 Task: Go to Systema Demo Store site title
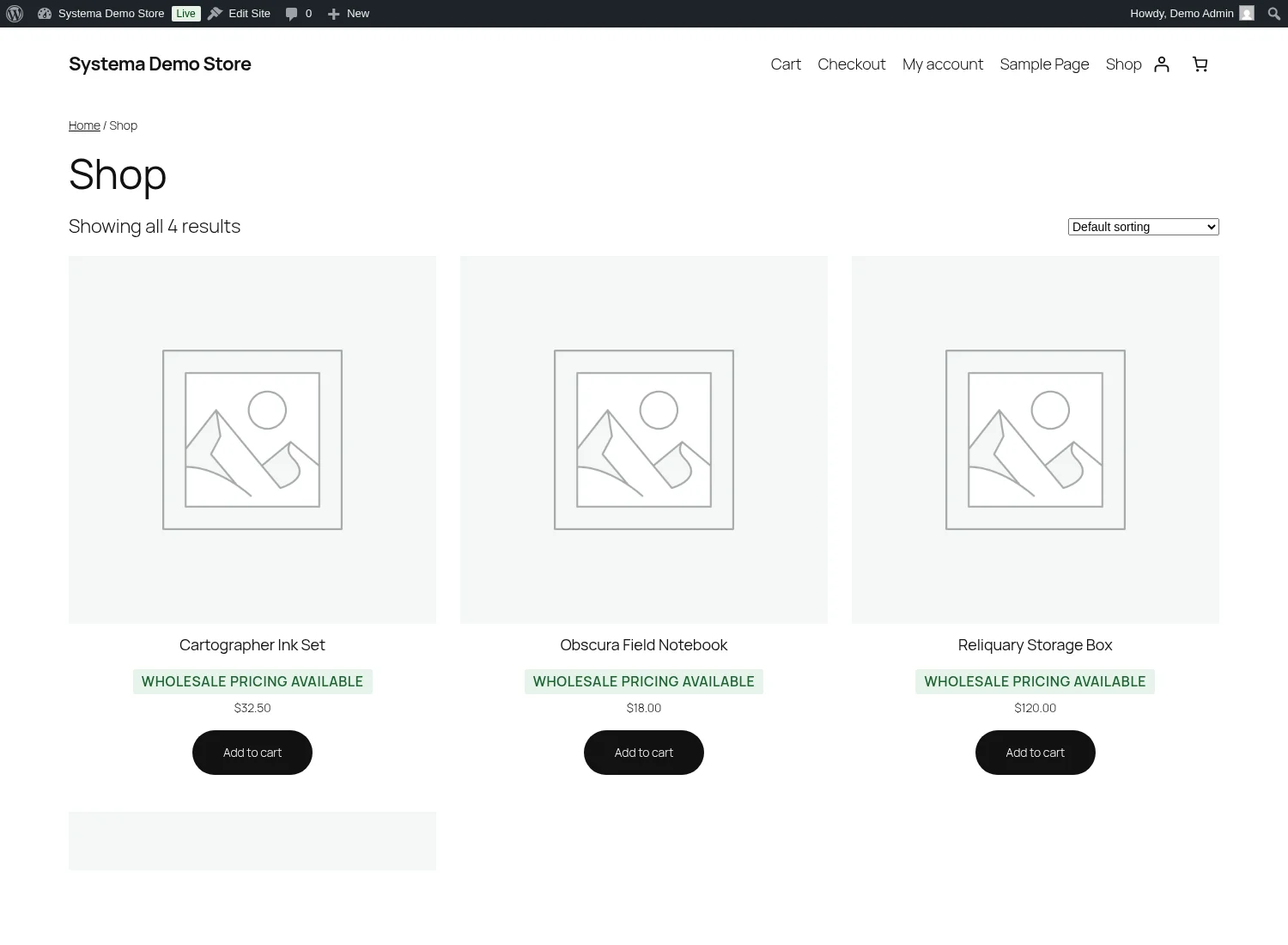point(160,64)
